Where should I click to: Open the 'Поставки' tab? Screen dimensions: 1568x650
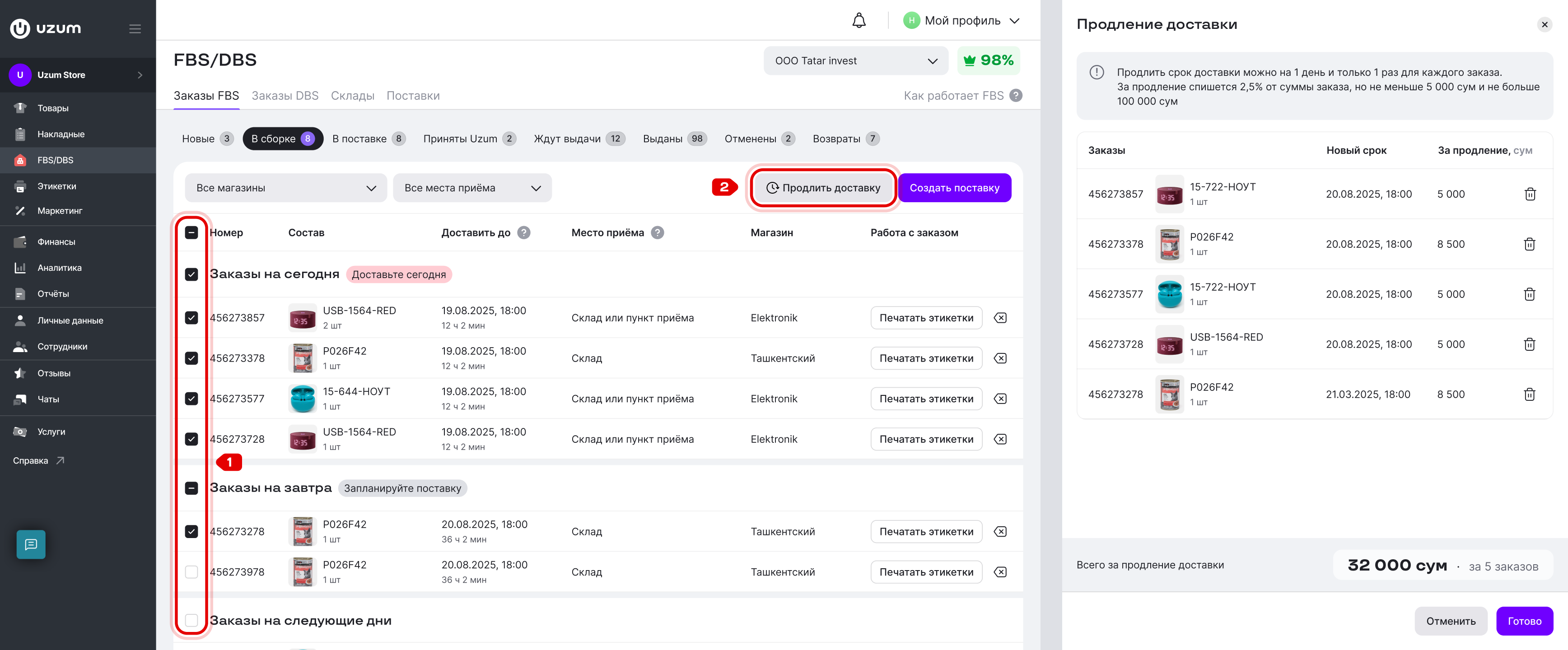point(413,96)
